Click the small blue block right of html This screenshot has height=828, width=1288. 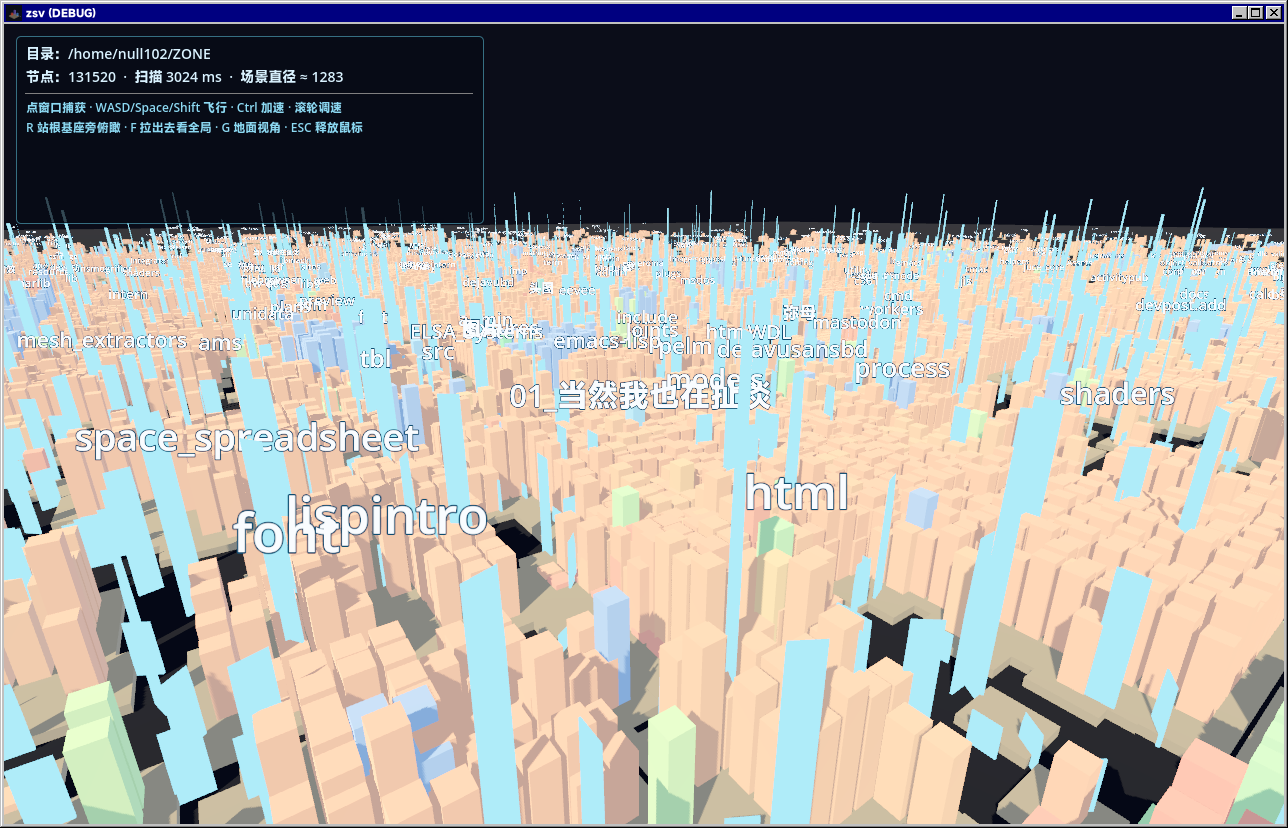(921, 506)
